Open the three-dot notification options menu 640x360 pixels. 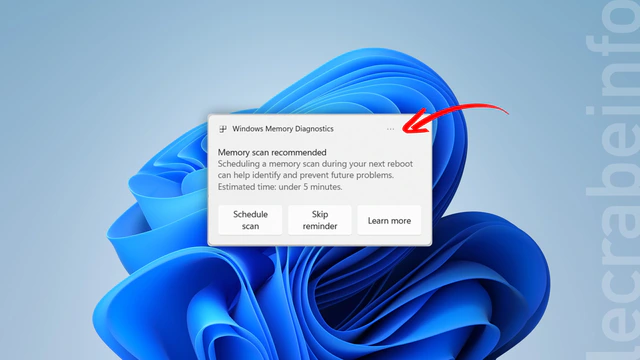pos(390,129)
